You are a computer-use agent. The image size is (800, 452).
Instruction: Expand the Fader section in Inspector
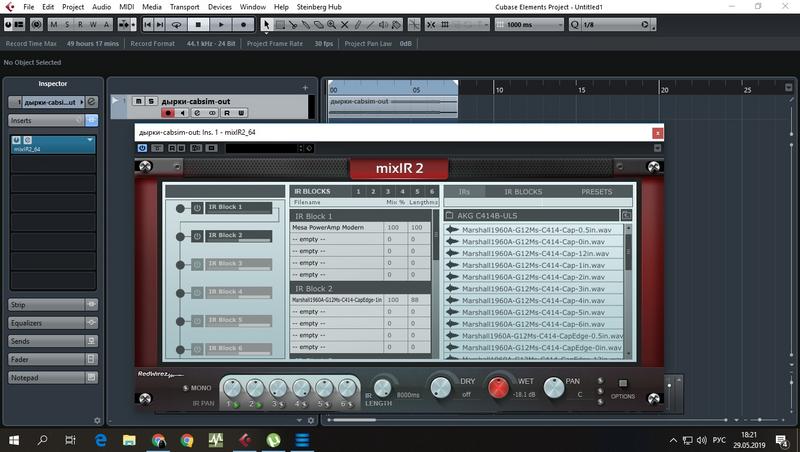(x=46, y=360)
